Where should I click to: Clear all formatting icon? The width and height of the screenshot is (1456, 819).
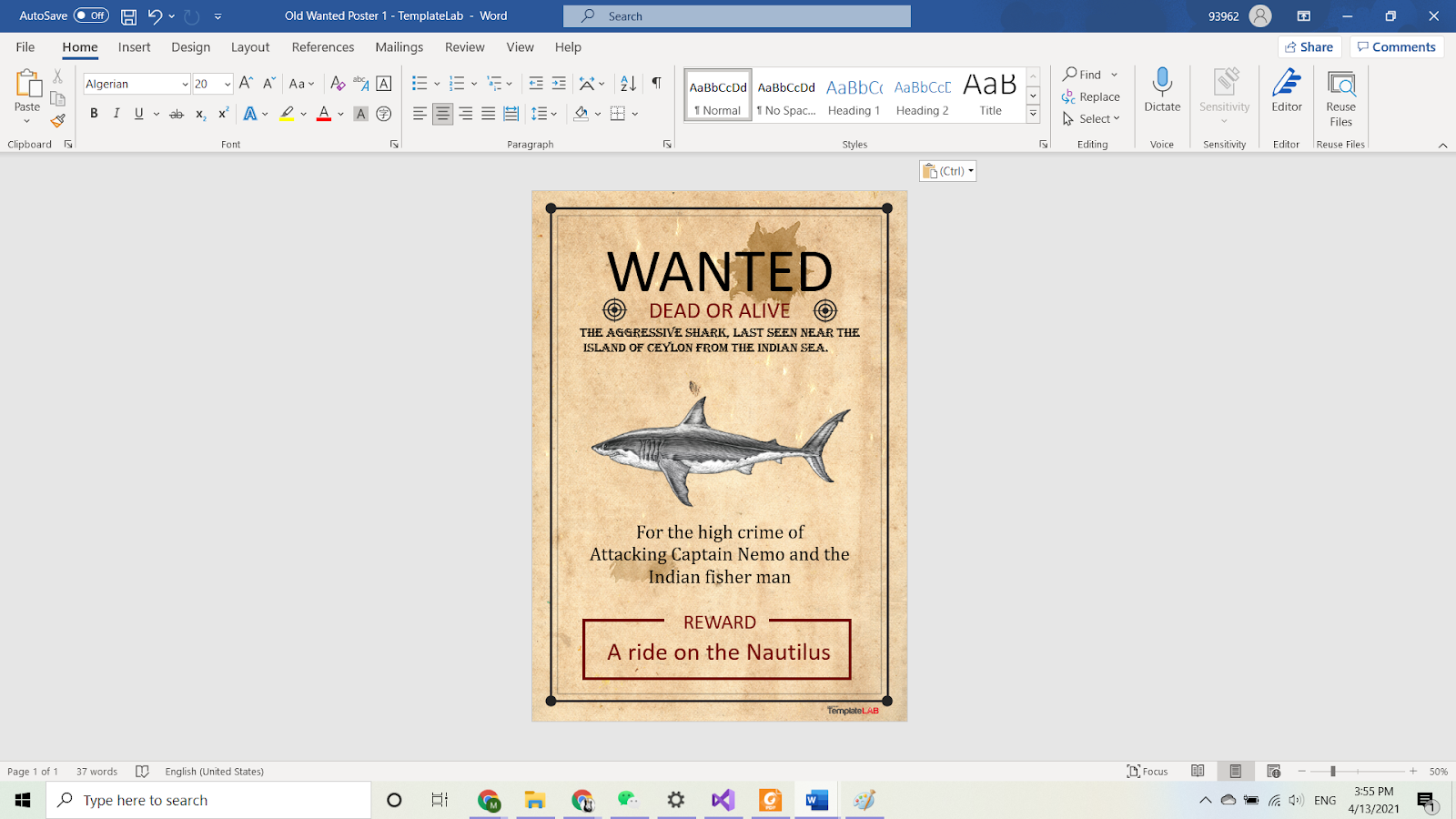coord(338,84)
